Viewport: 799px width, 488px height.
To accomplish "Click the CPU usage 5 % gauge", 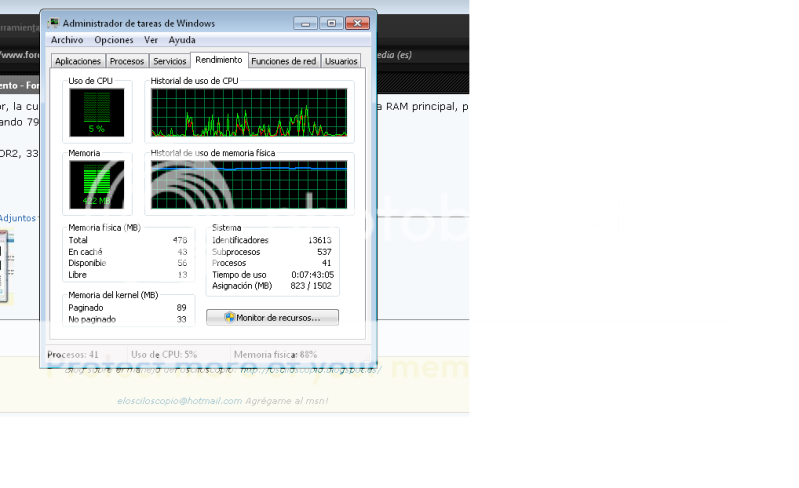I will (x=97, y=113).
